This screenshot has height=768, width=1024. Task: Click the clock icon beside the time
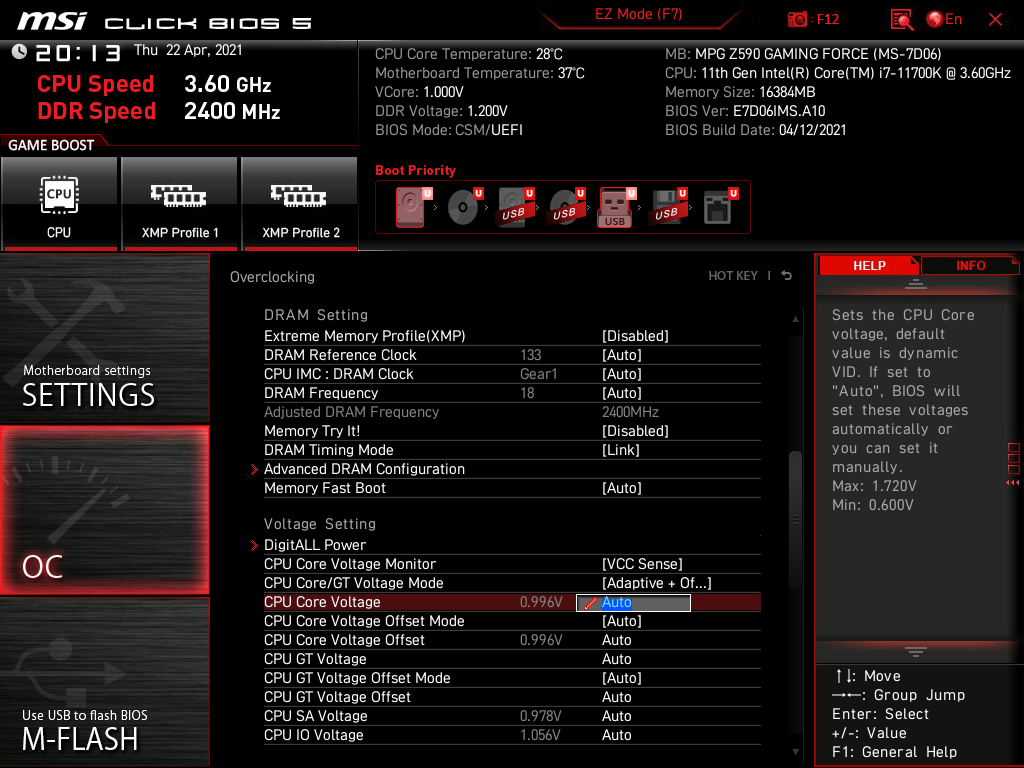pyautogui.click(x=19, y=52)
